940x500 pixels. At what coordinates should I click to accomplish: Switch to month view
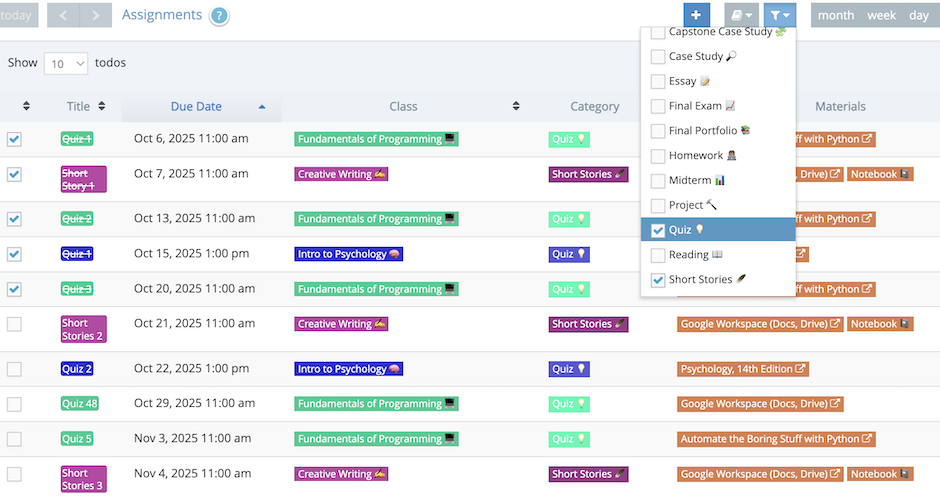836,15
